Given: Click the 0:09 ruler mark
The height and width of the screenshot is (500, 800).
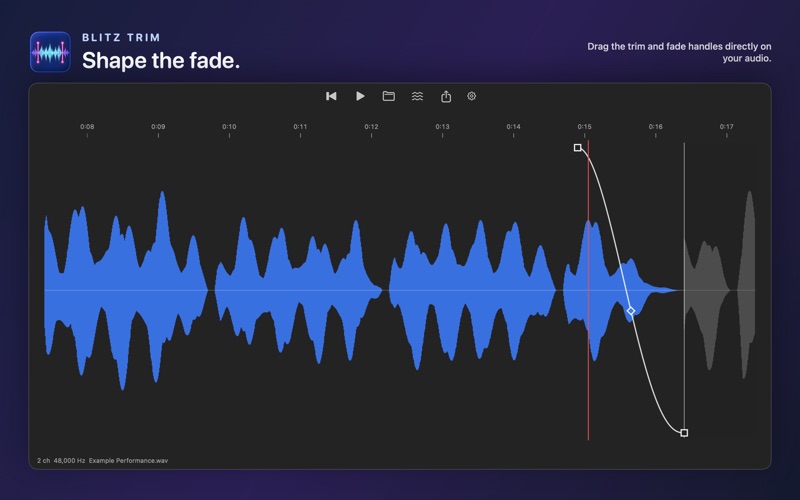Looking at the screenshot, I should [158, 127].
